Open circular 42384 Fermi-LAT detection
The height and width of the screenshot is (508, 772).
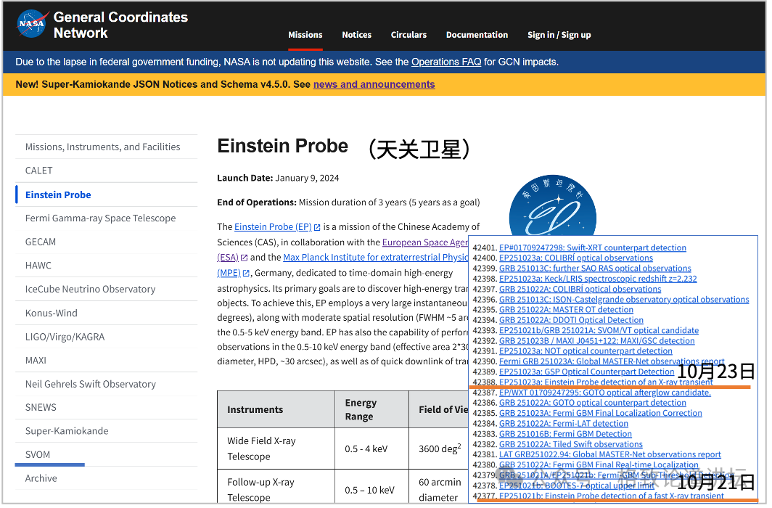[x=566, y=425]
